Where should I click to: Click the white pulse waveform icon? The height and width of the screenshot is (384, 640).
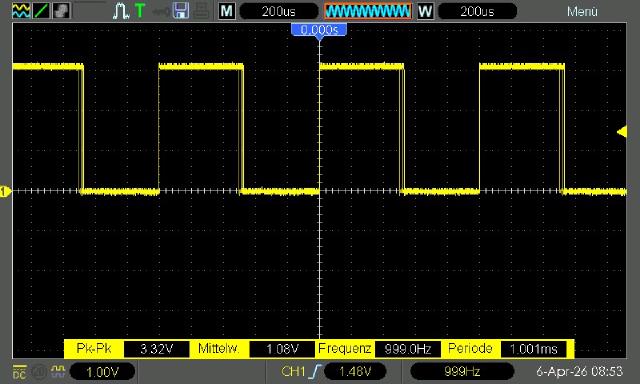click(120, 11)
